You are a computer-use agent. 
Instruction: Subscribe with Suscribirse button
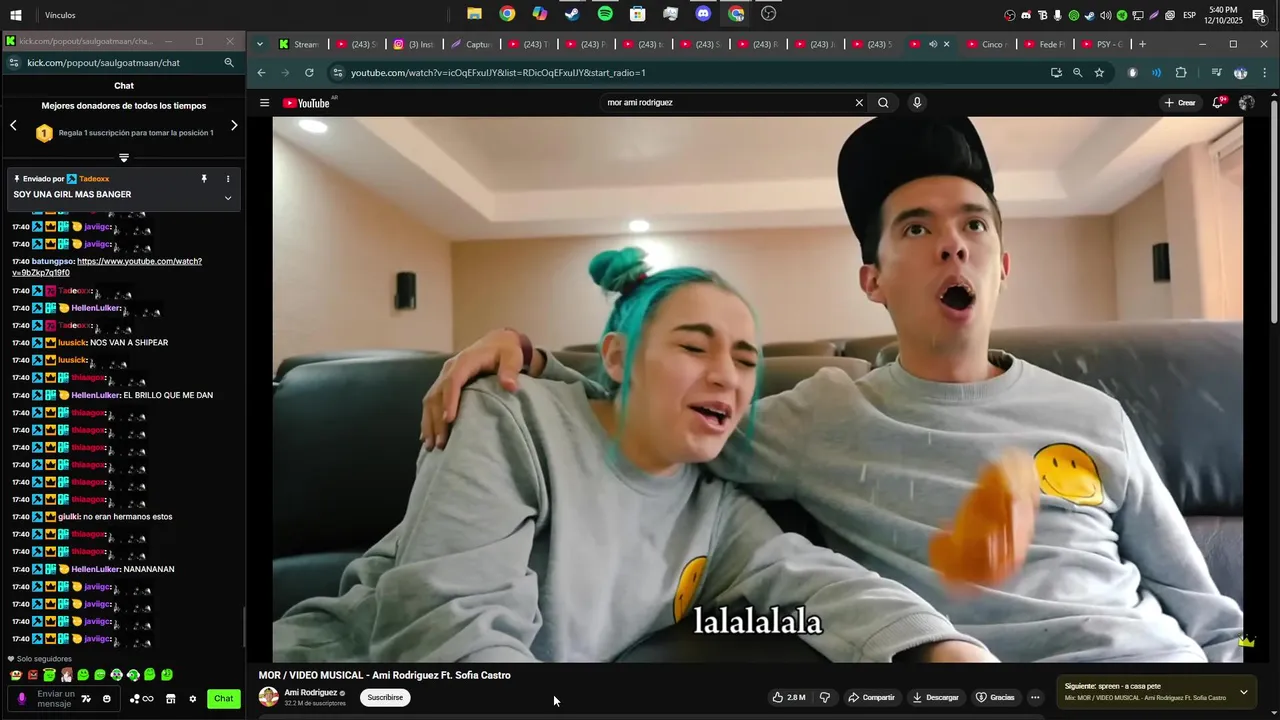coord(385,697)
